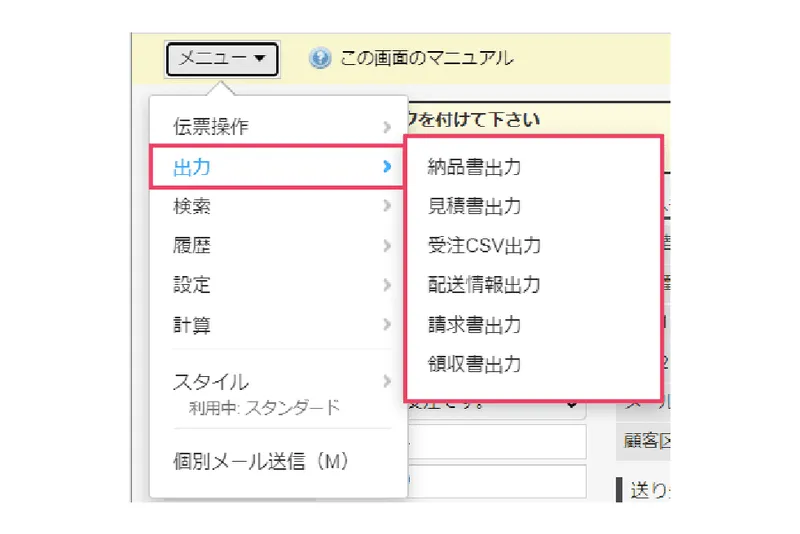
Task: Expand the 設定 submenu arrow
Action: [387, 285]
